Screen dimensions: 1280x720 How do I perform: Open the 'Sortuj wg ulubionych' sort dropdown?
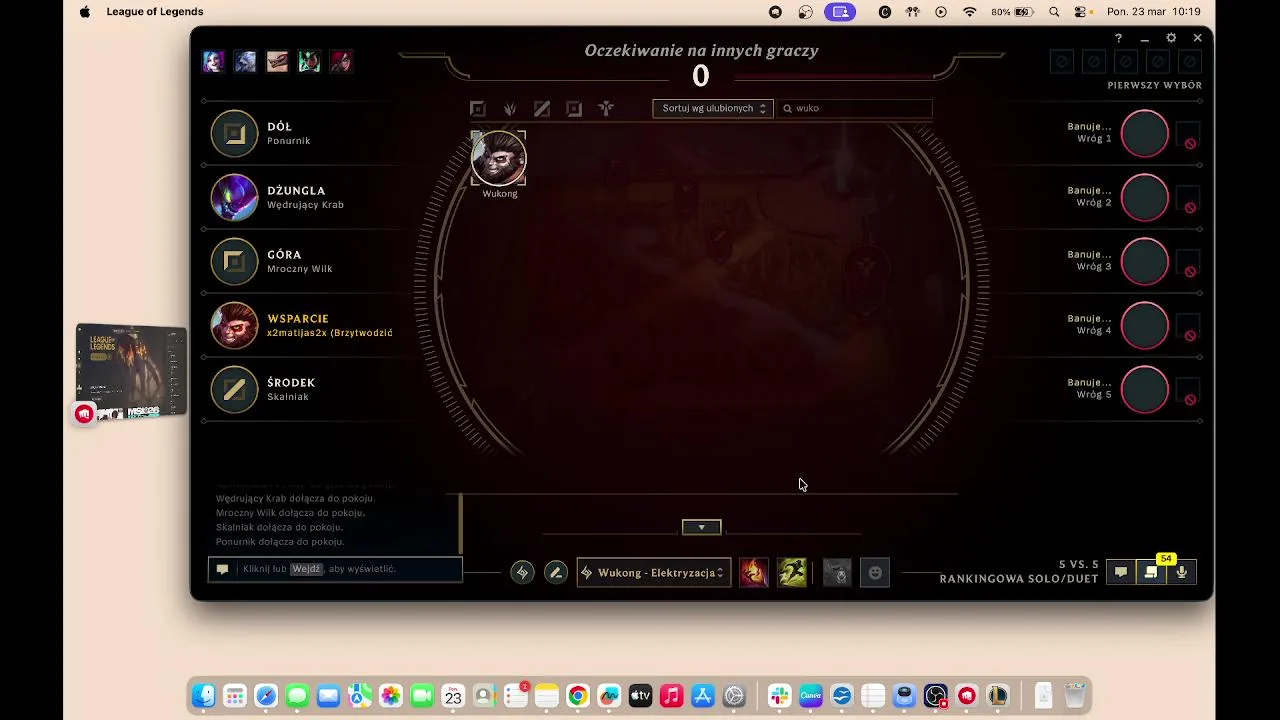713,108
